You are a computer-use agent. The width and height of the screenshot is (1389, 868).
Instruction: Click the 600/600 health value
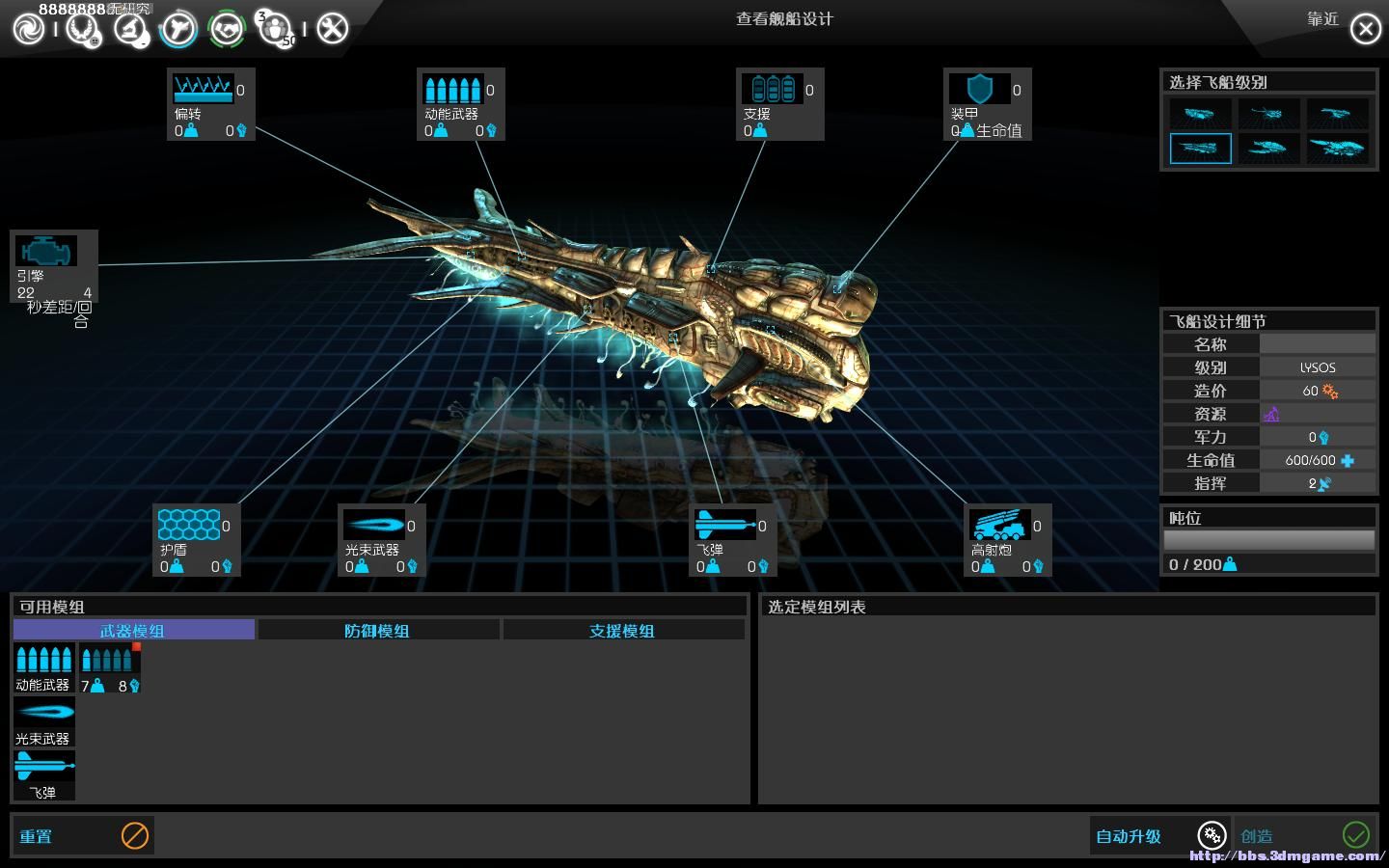(1310, 460)
